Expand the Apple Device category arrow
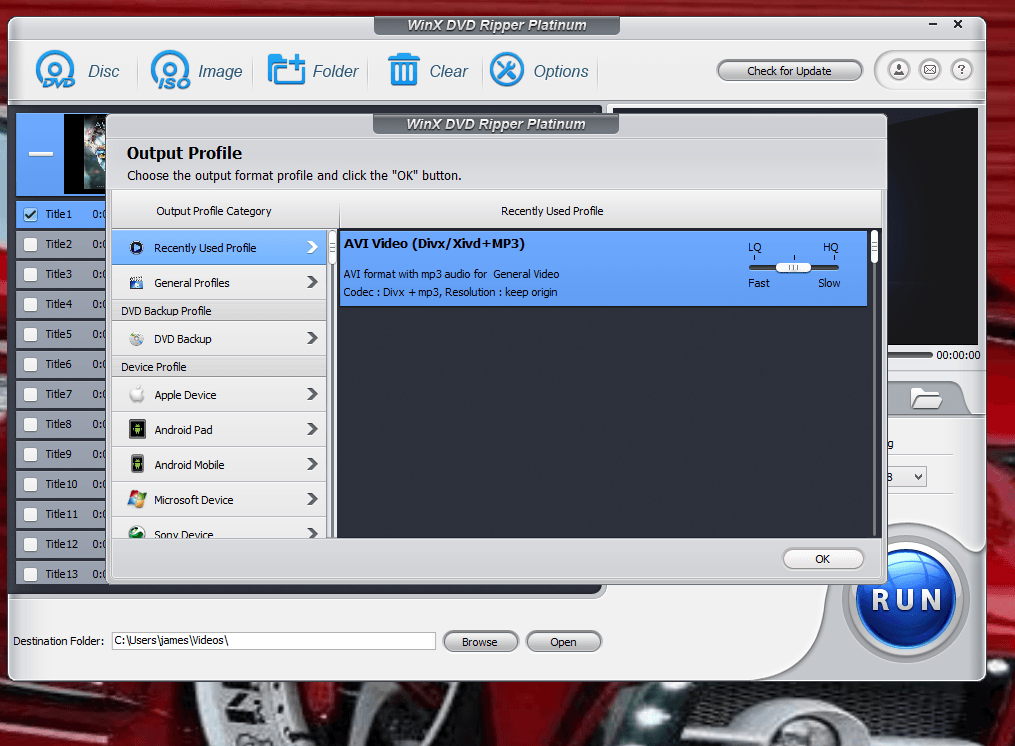Image resolution: width=1015 pixels, height=746 pixels. [x=312, y=395]
